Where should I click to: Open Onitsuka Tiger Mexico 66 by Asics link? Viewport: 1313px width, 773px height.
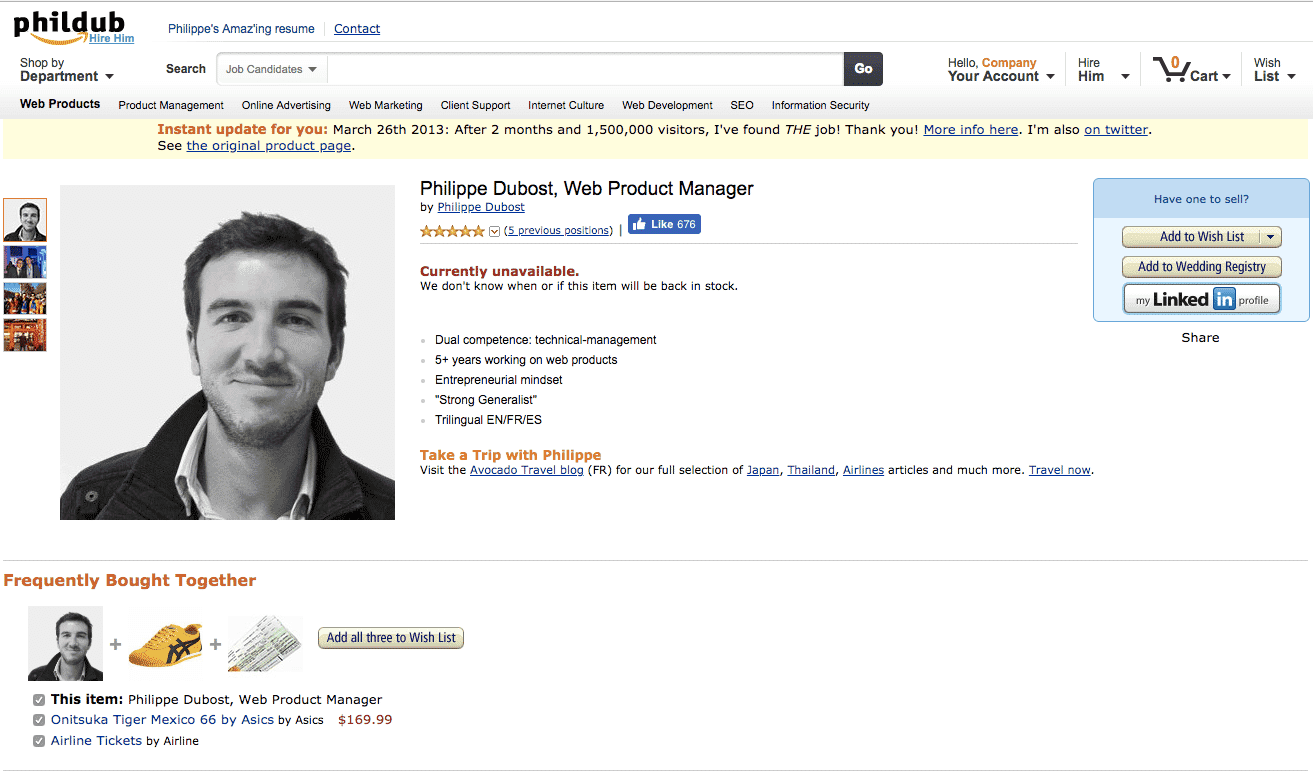click(162, 720)
